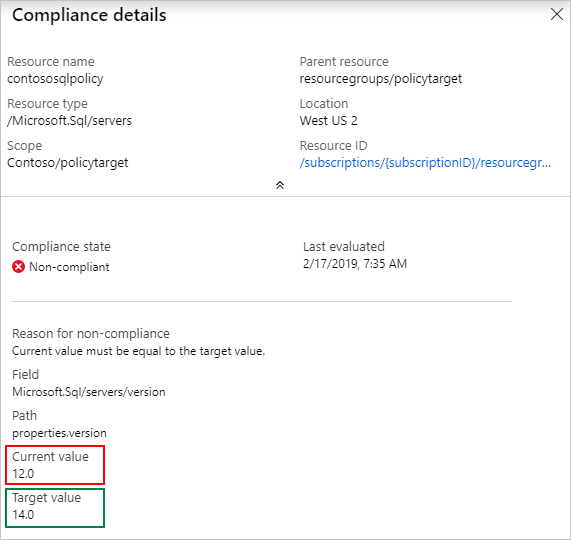Click the Target value label
This screenshot has width=571, height=540.
(46, 498)
